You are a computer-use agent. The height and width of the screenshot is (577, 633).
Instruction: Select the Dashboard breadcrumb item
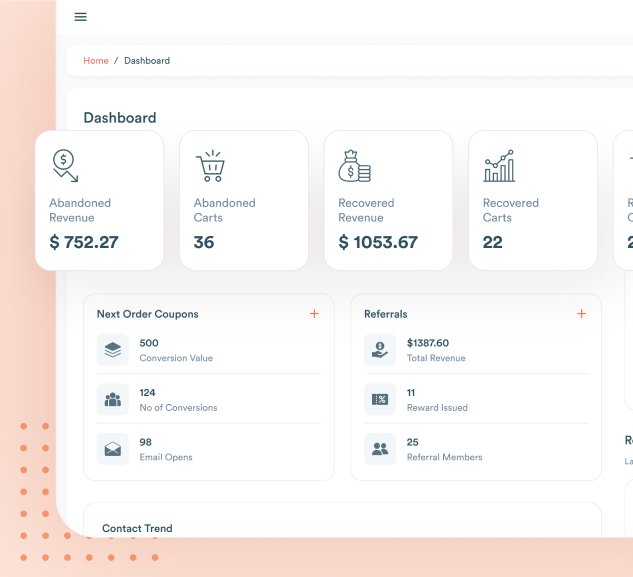pyautogui.click(x=147, y=61)
